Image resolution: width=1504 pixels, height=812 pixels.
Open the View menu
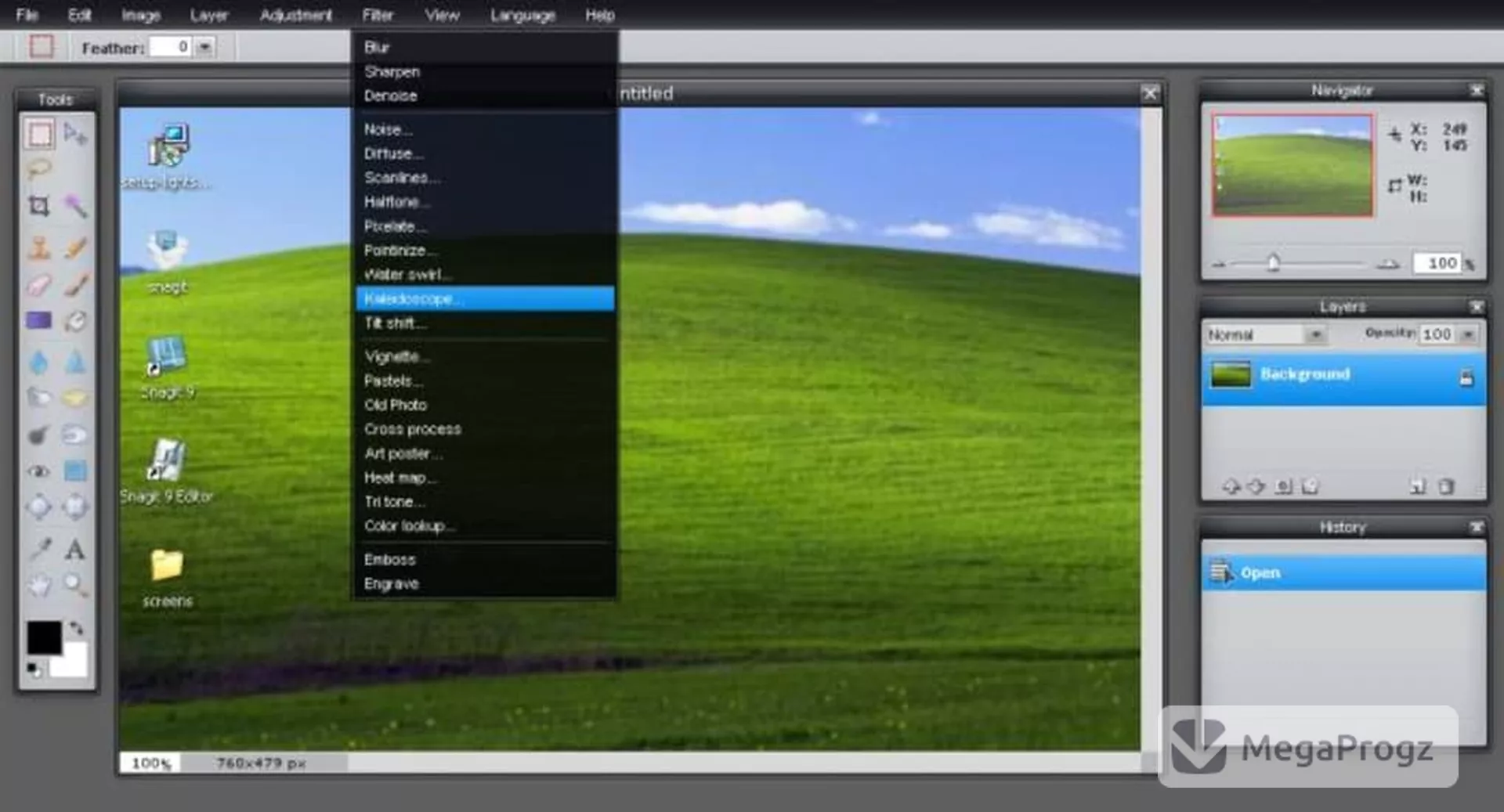pyautogui.click(x=442, y=15)
